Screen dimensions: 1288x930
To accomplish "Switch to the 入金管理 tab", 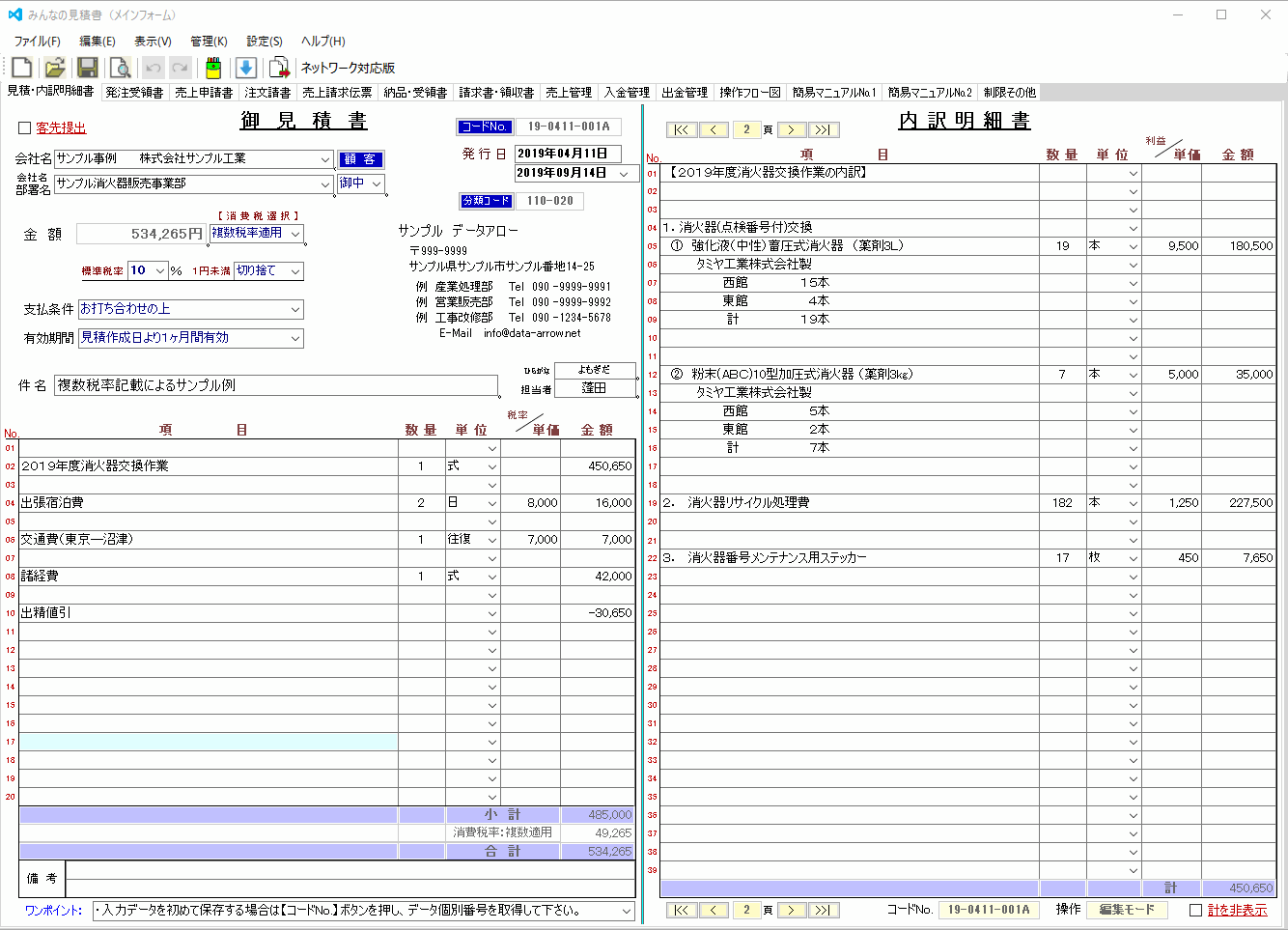I will click(627, 93).
